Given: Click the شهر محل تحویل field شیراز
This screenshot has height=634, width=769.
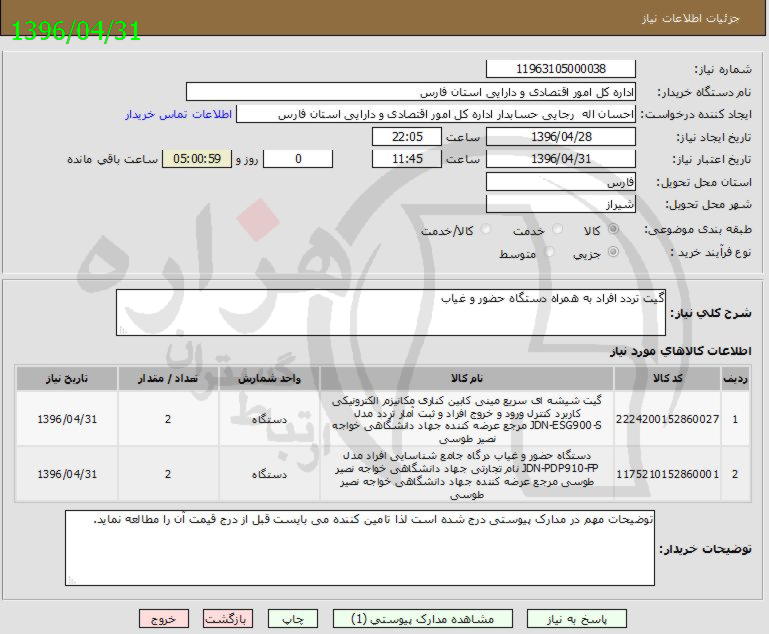Looking at the screenshot, I should point(561,204).
